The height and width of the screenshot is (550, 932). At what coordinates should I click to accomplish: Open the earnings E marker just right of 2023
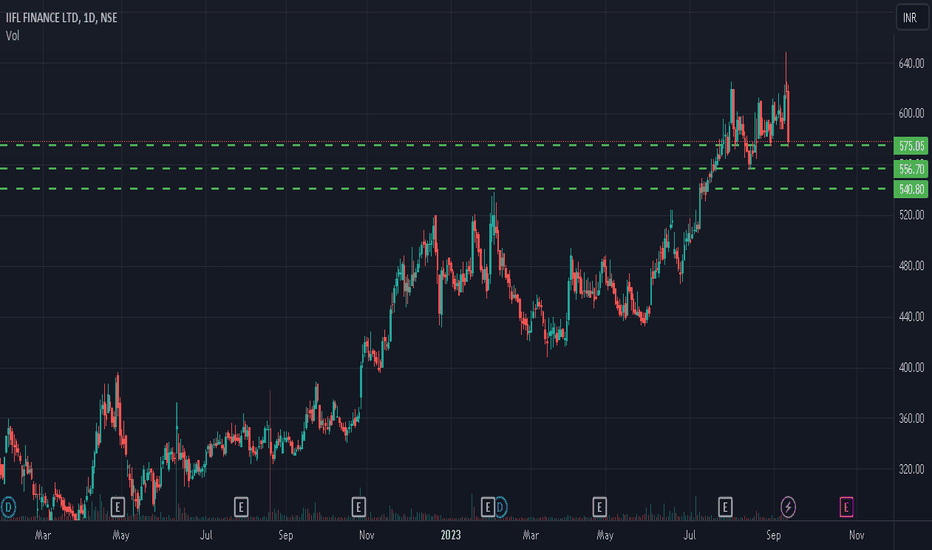point(487,507)
